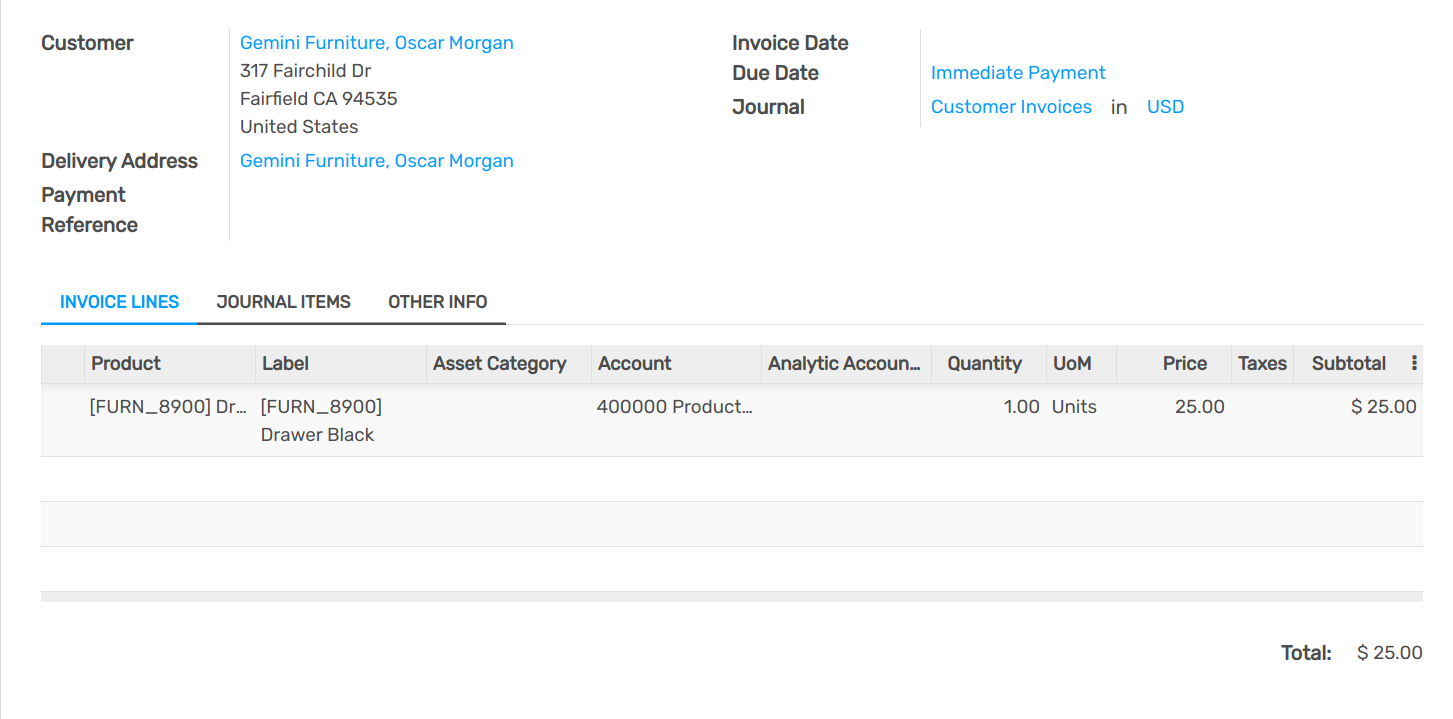Image resolution: width=1453 pixels, height=719 pixels.
Task: Open the optional columns selector icon
Action: click(1413, 363)
